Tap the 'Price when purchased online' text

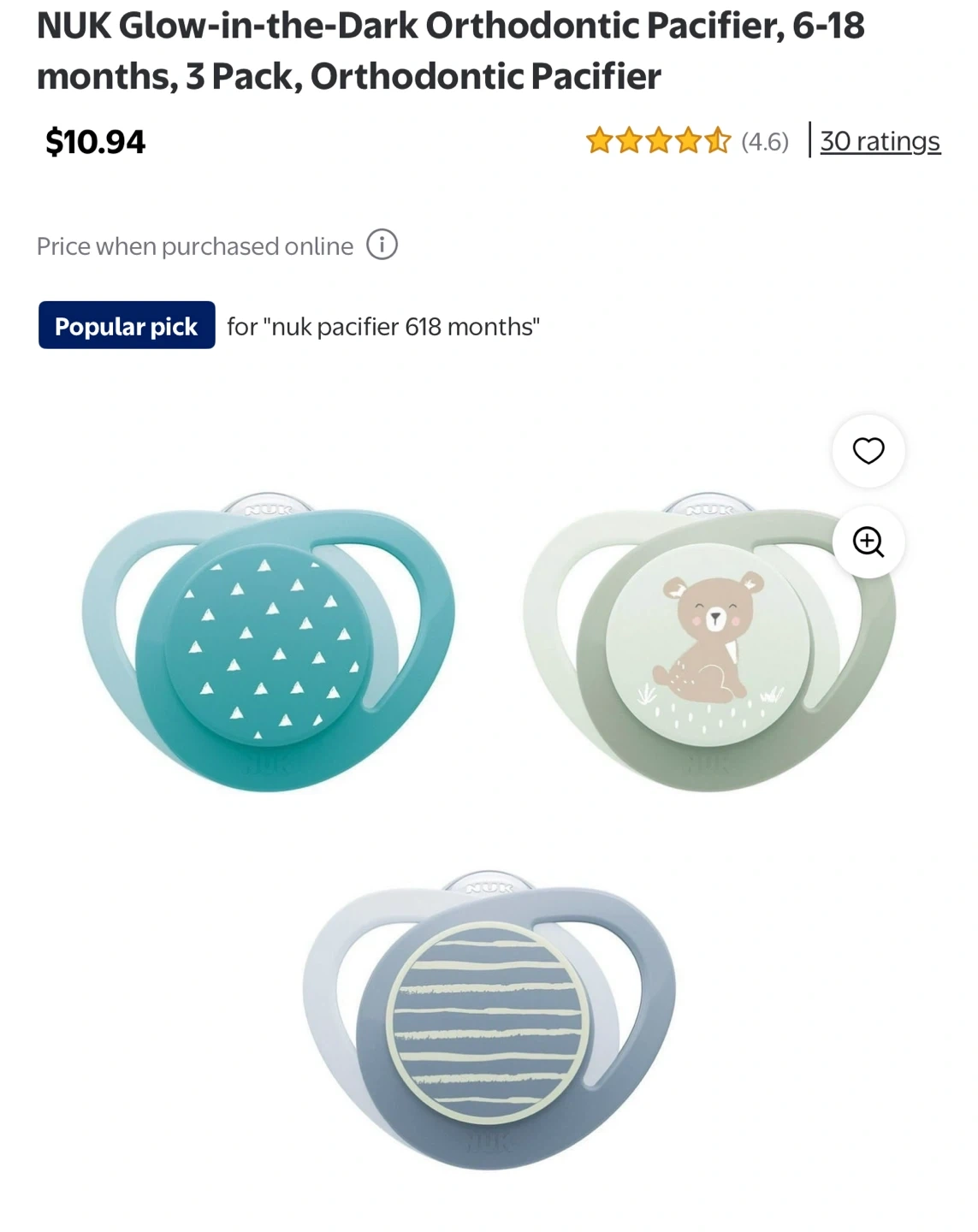[x=195, y=246]
